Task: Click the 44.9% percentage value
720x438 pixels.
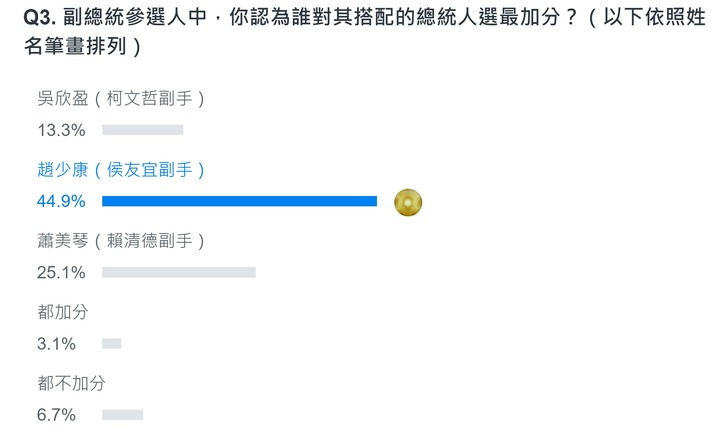Action: [61, 201]
